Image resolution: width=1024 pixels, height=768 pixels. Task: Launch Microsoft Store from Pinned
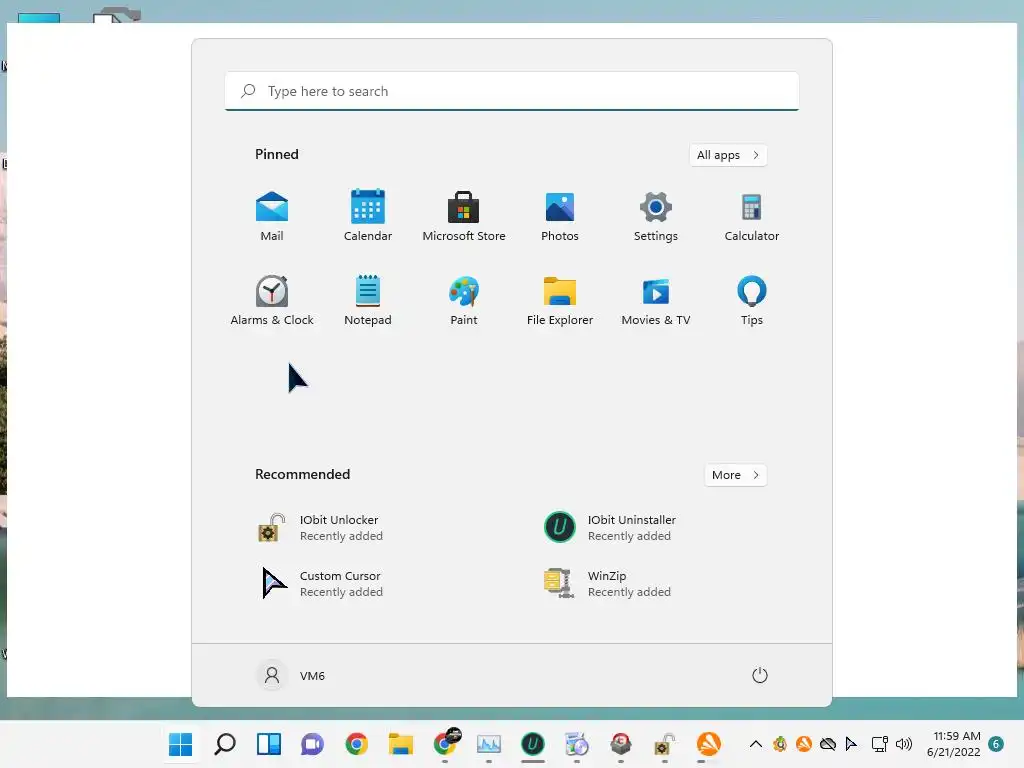[464, 217]
